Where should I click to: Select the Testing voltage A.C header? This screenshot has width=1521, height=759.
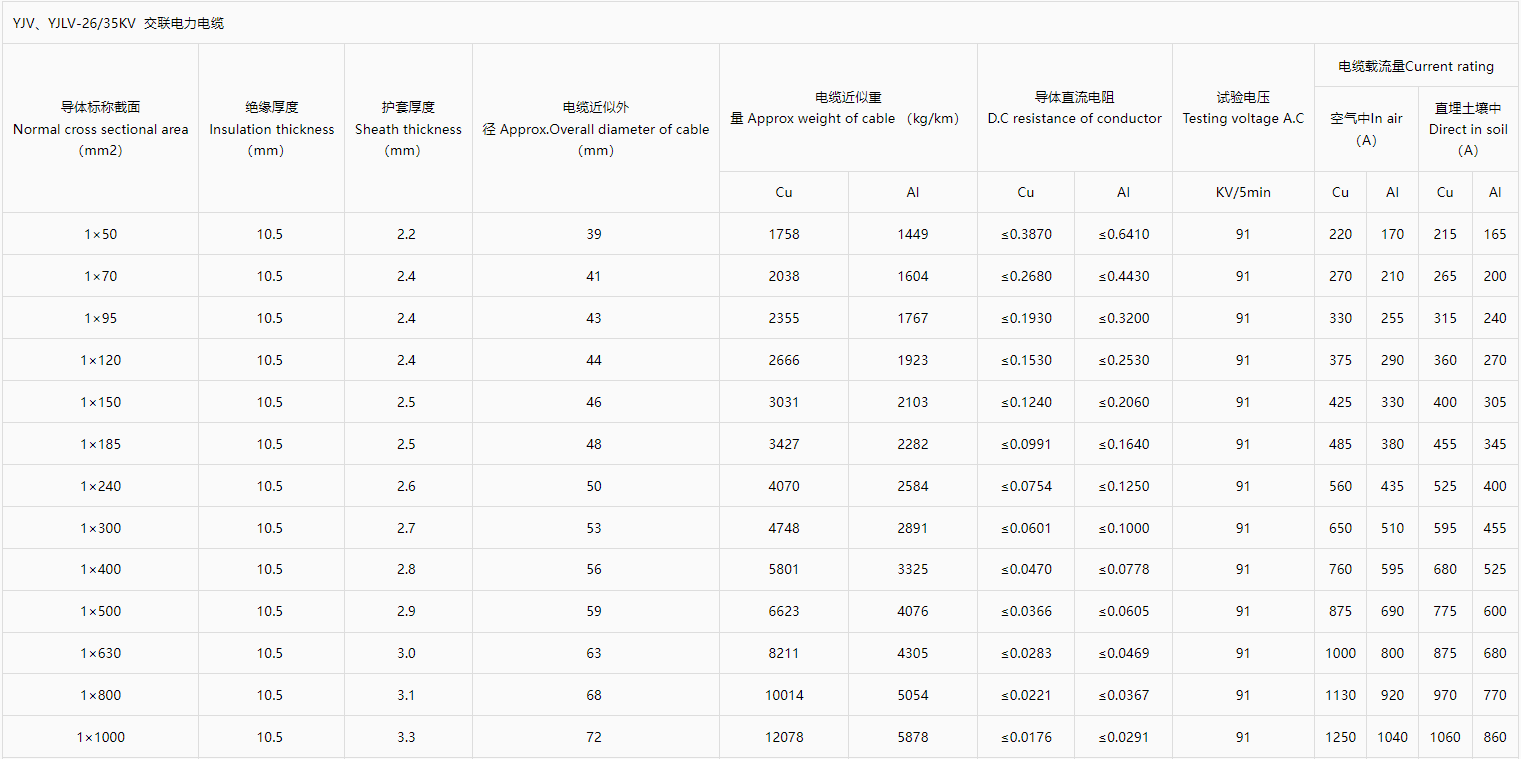coord(1243,108)
